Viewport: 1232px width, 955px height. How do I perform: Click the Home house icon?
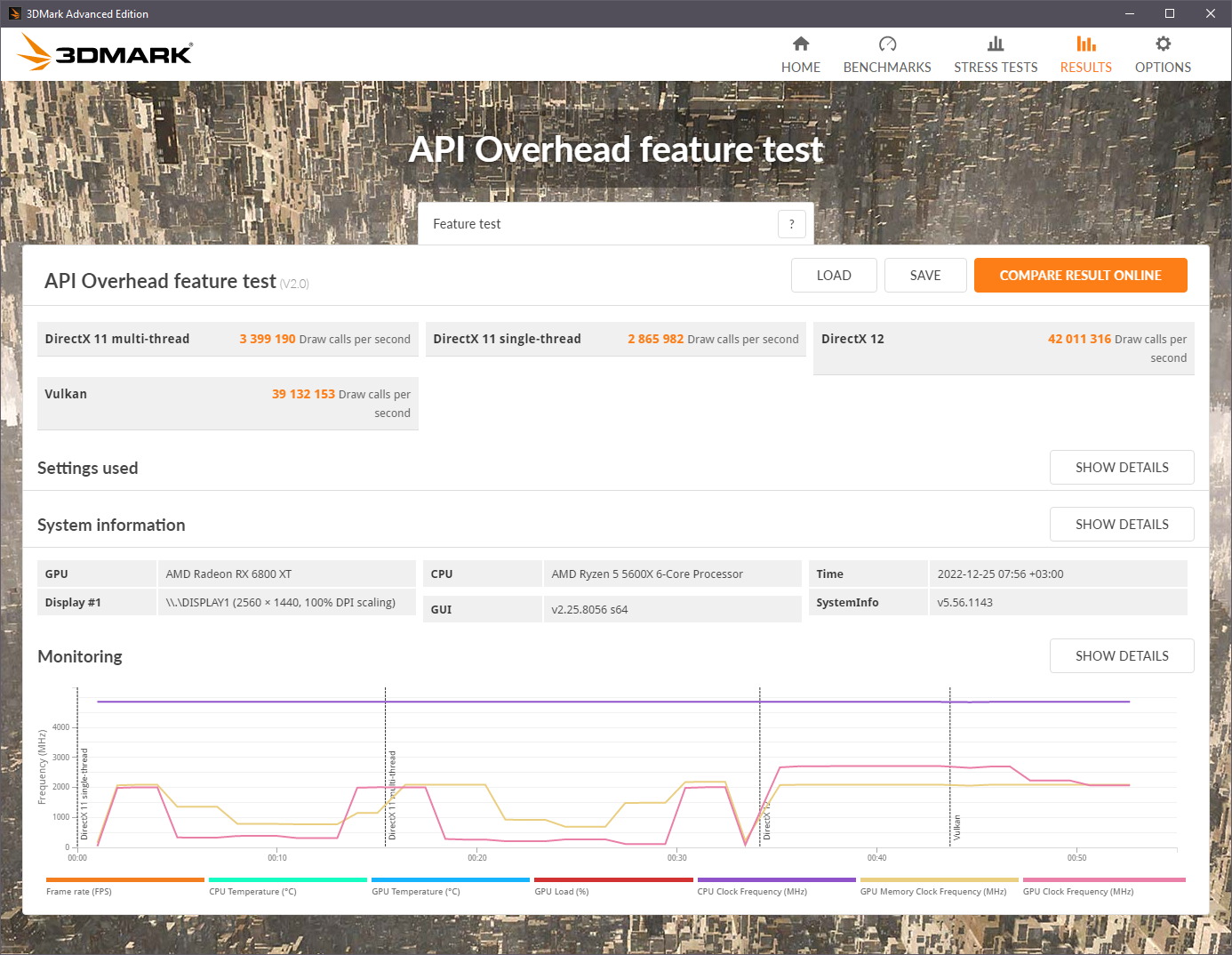coord(801,44)
